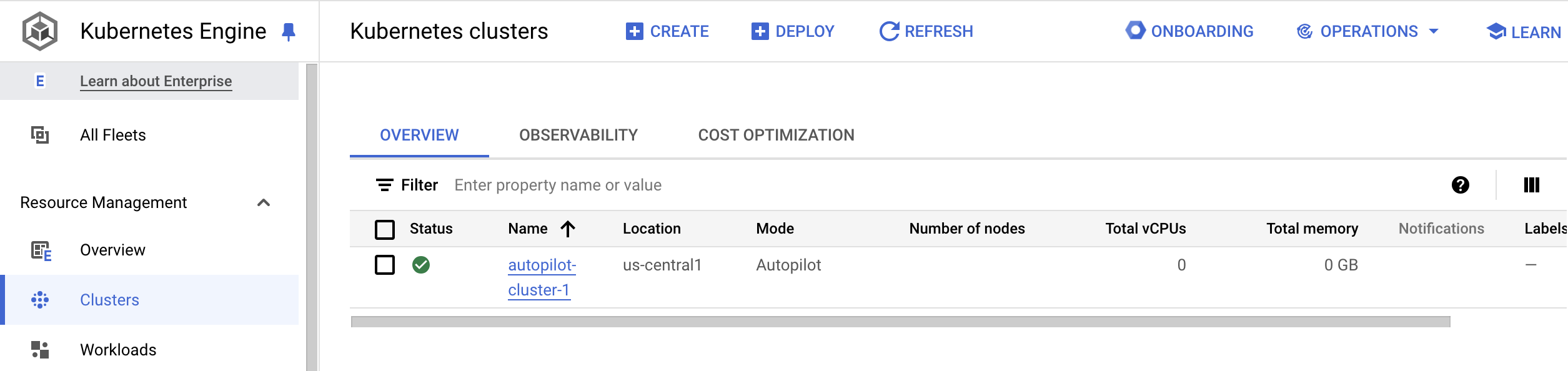Click the Workloads sidebar icon
The height and width of the screenshot is (371, 1568).
pos(40,350)
